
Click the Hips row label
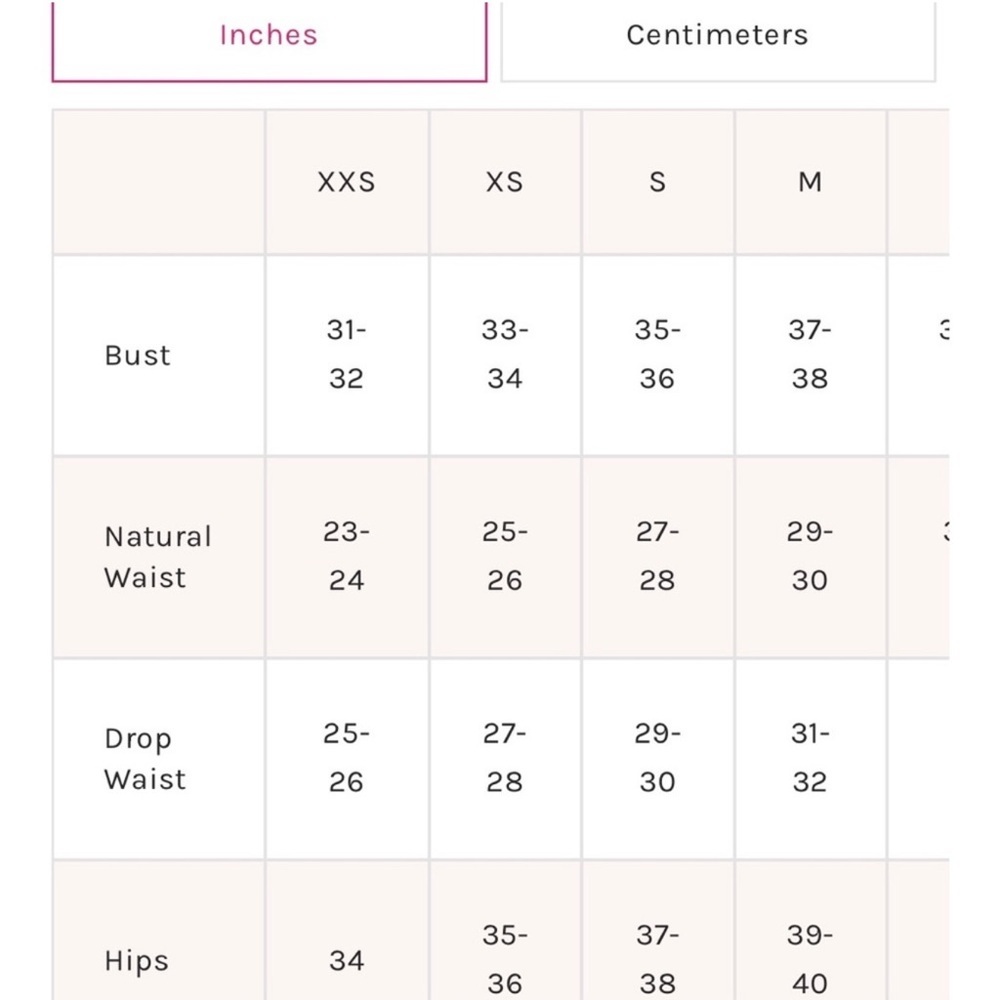pos(136,960)
